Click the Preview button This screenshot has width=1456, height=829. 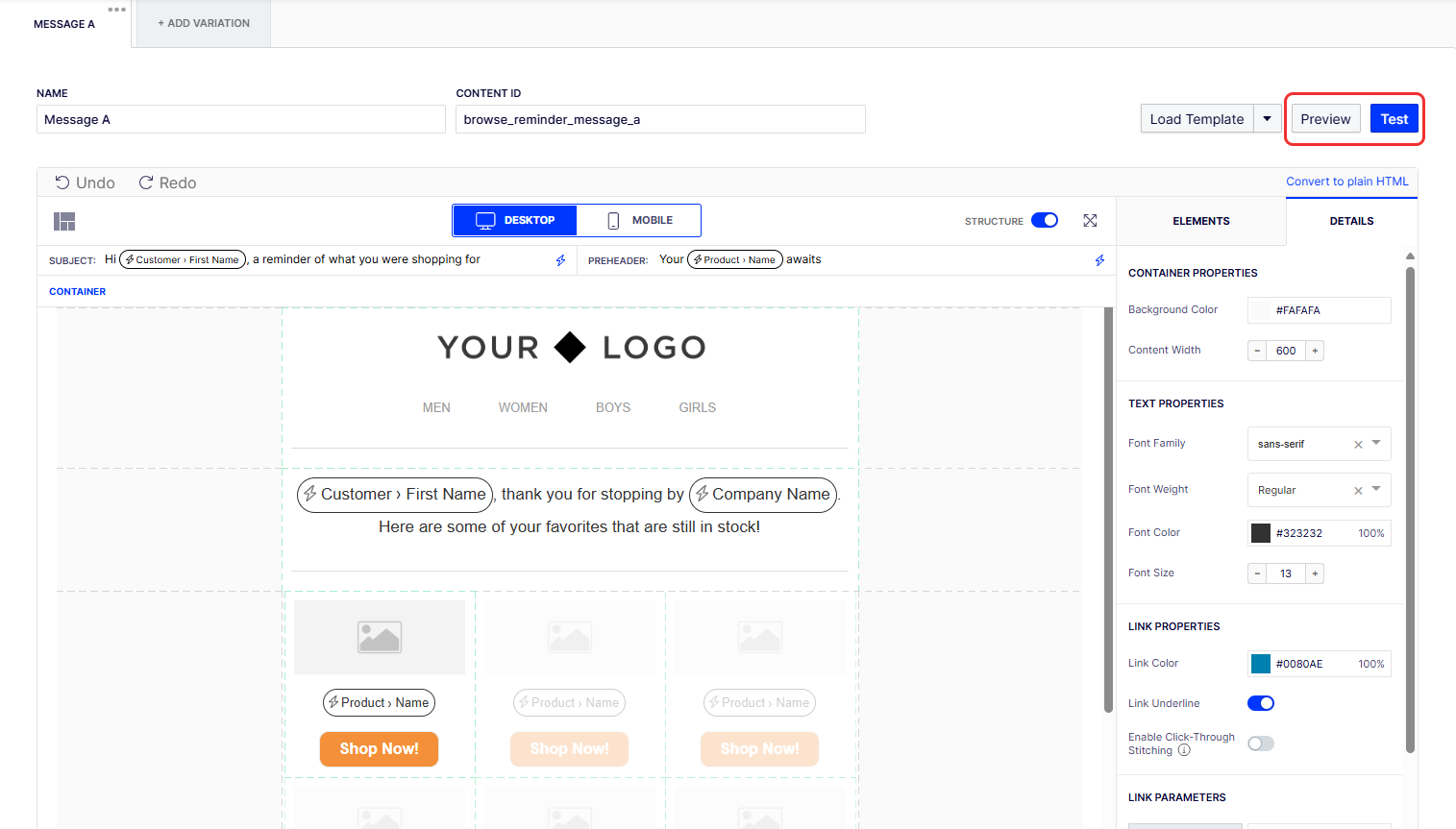tap(1325, 119)
